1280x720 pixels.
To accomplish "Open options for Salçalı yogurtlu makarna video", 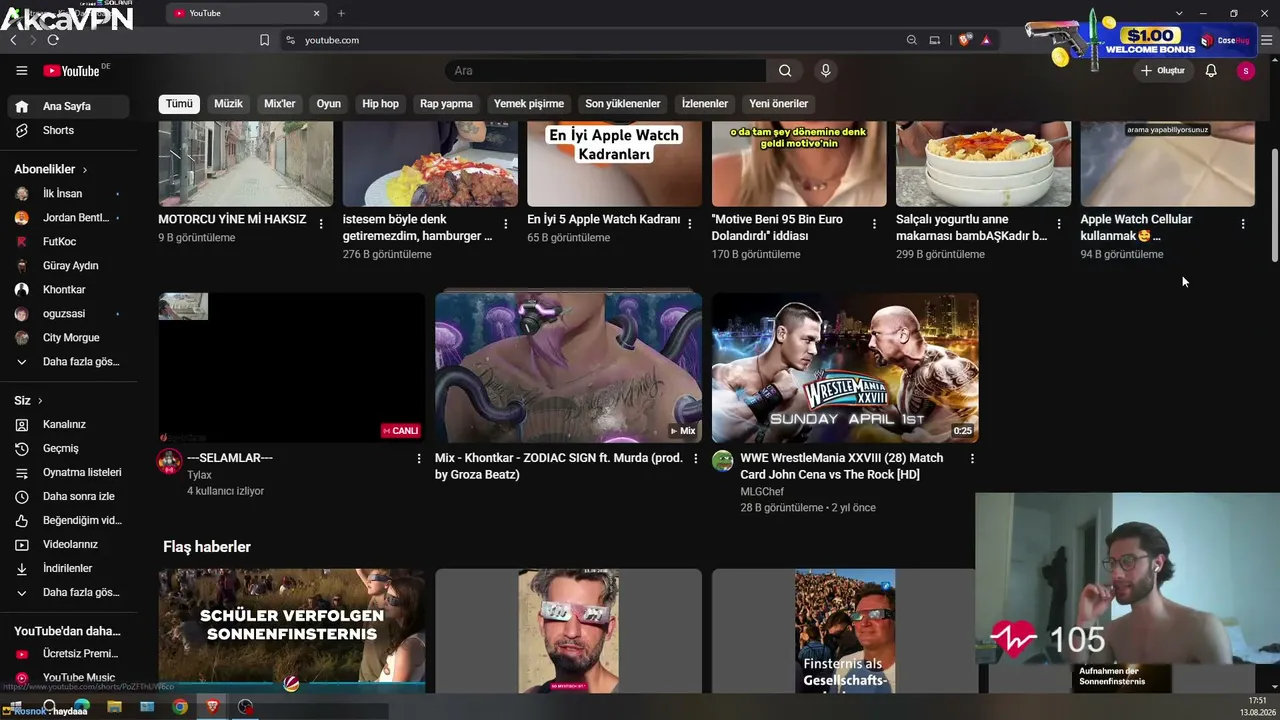I will coord(1059,224).
